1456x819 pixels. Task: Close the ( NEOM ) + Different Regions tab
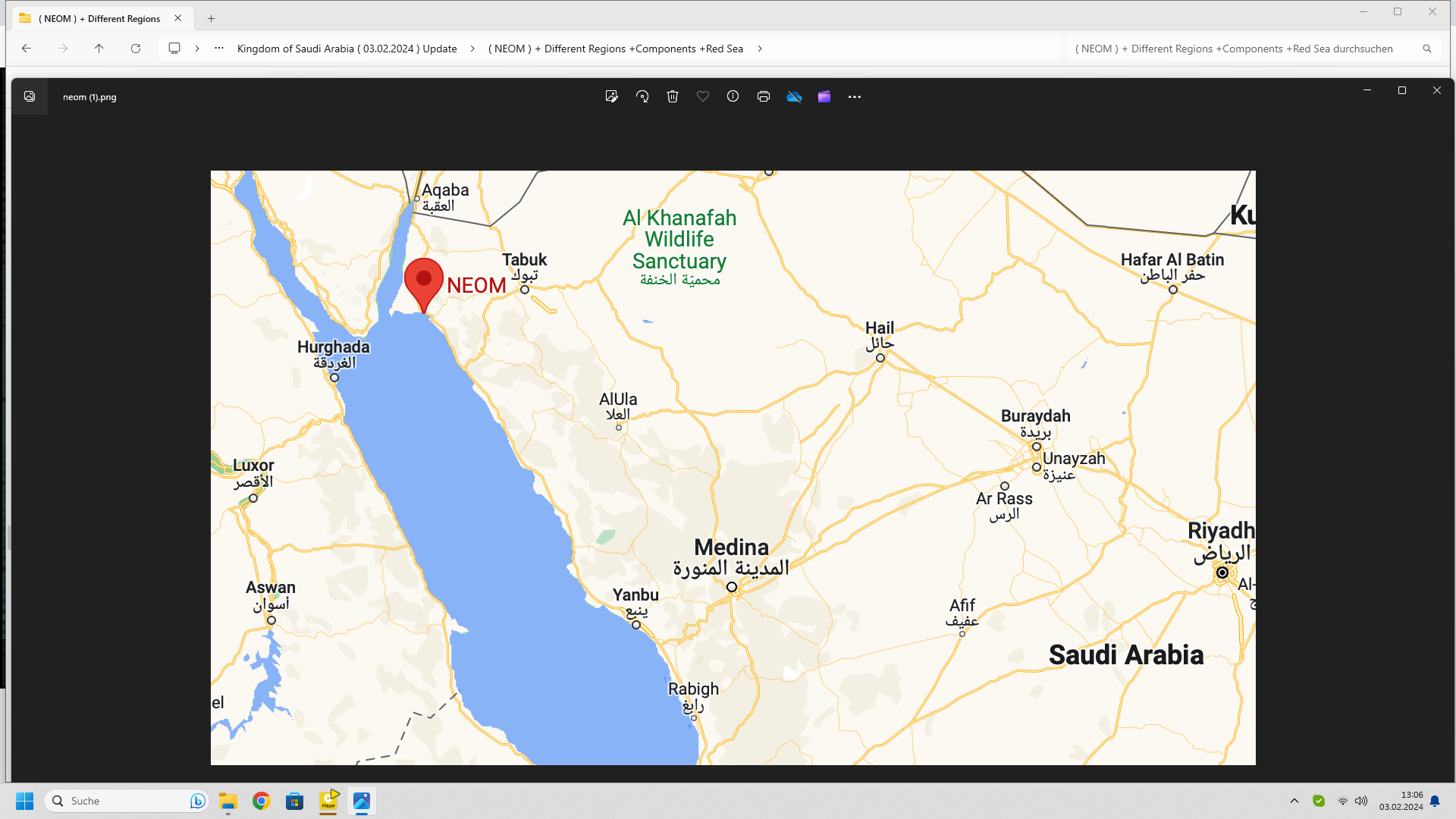point(178,18)
